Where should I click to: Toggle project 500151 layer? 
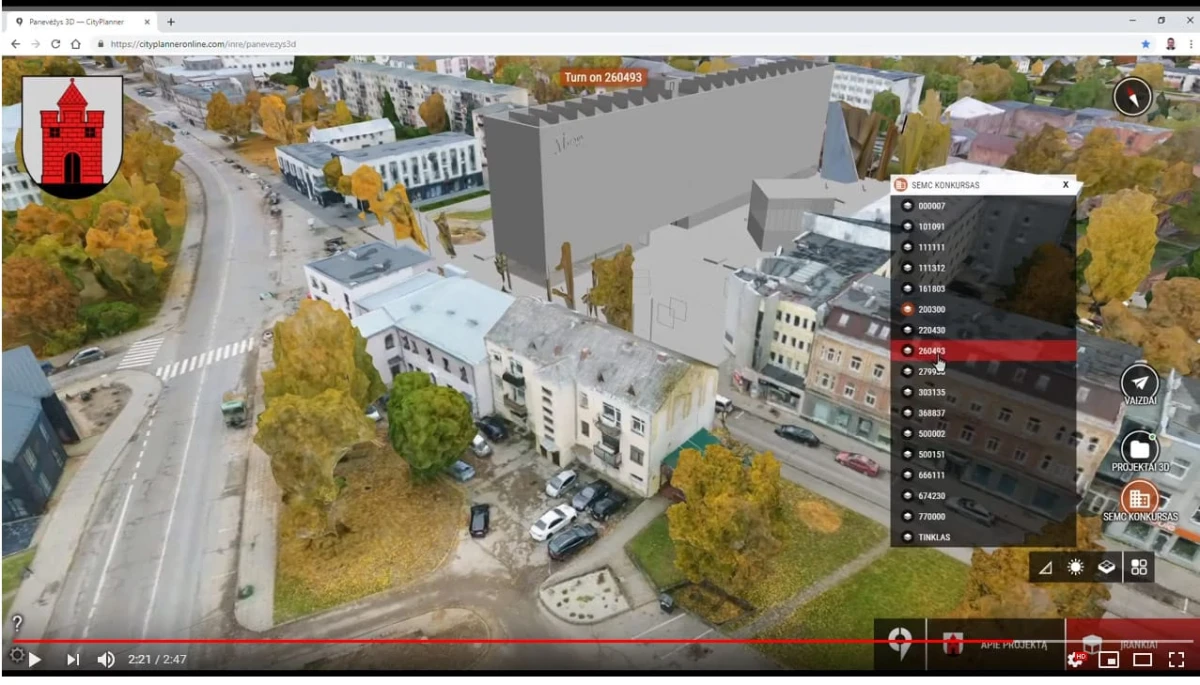[983, 454]
